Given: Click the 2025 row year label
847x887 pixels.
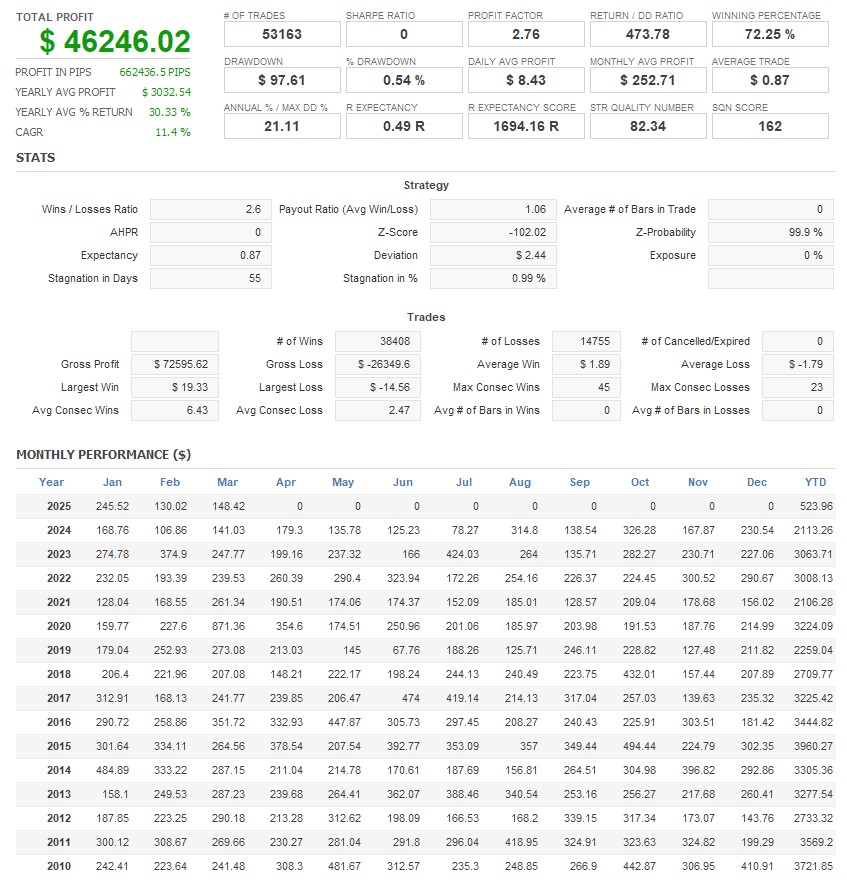Looking at the screenshot, I should (x=59, y=506).
